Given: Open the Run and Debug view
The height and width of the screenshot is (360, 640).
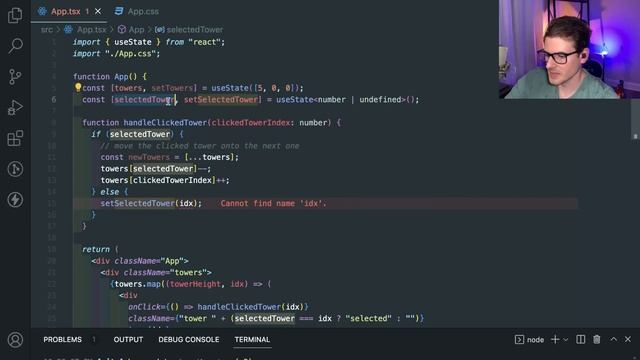Looking at the screenshot, I should 15,108.
